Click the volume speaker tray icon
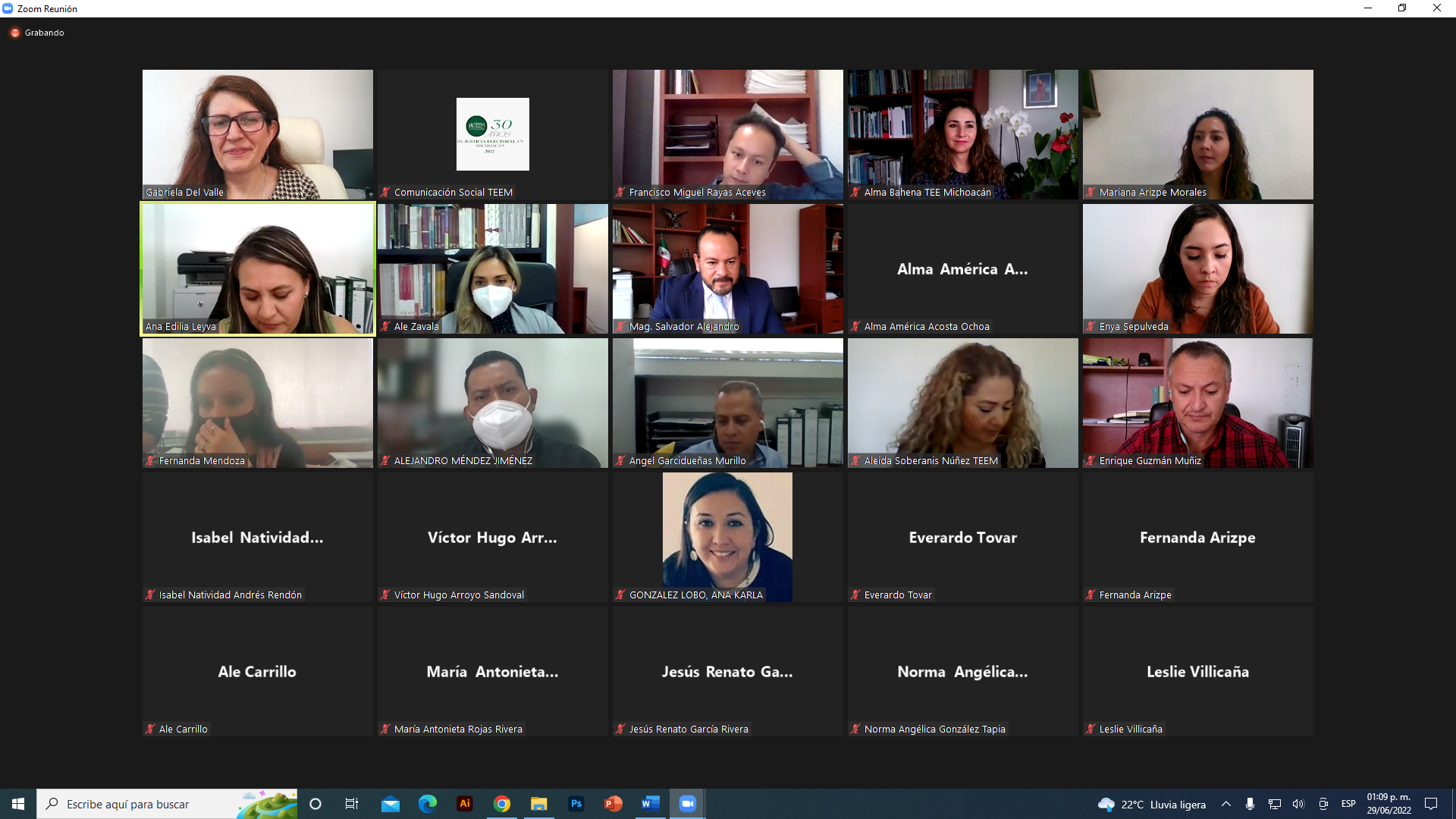 click(1298, 804)
